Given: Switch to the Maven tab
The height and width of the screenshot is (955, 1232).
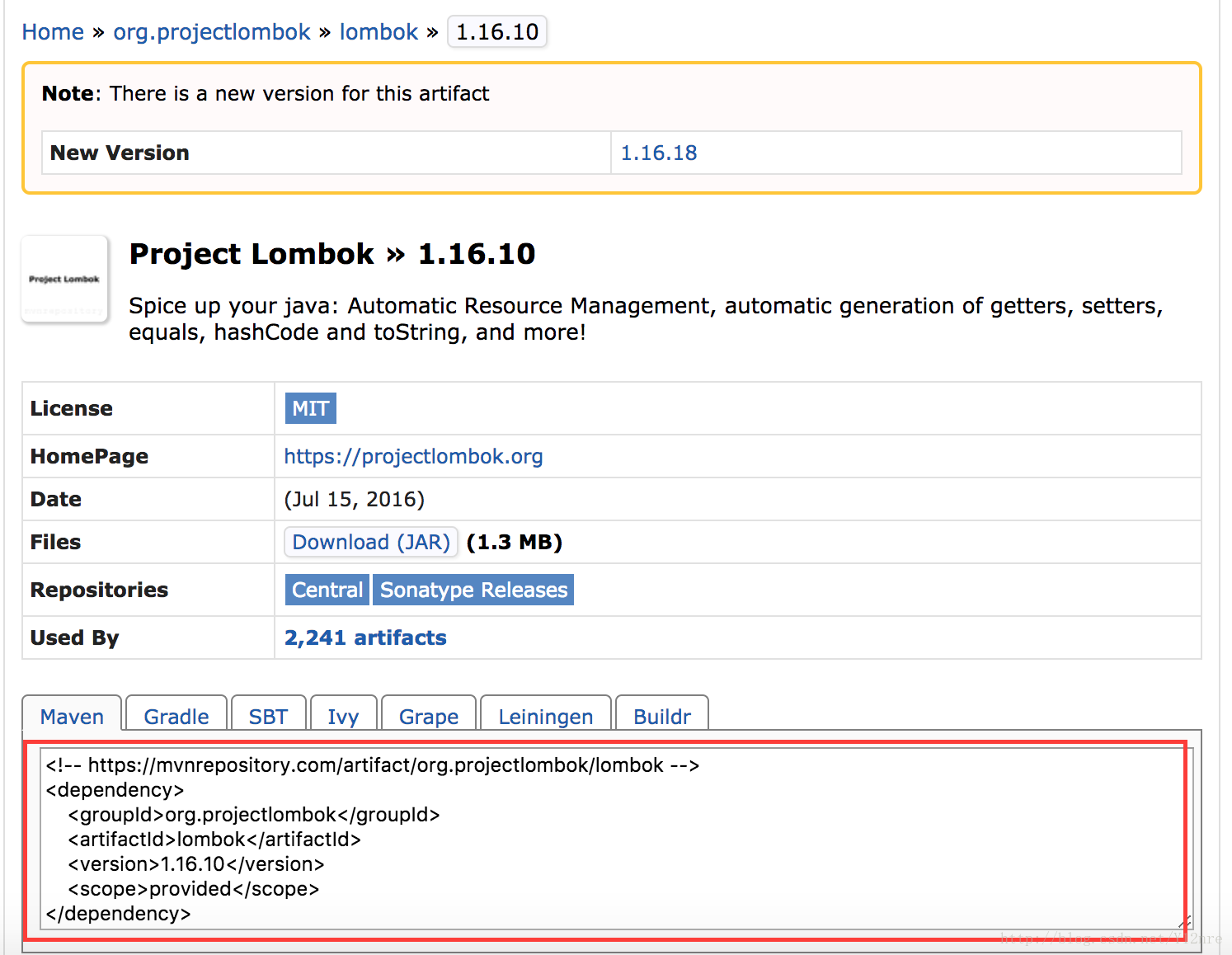Looking at the screenshot, I should pyautogui.click(x=72, y=714).
